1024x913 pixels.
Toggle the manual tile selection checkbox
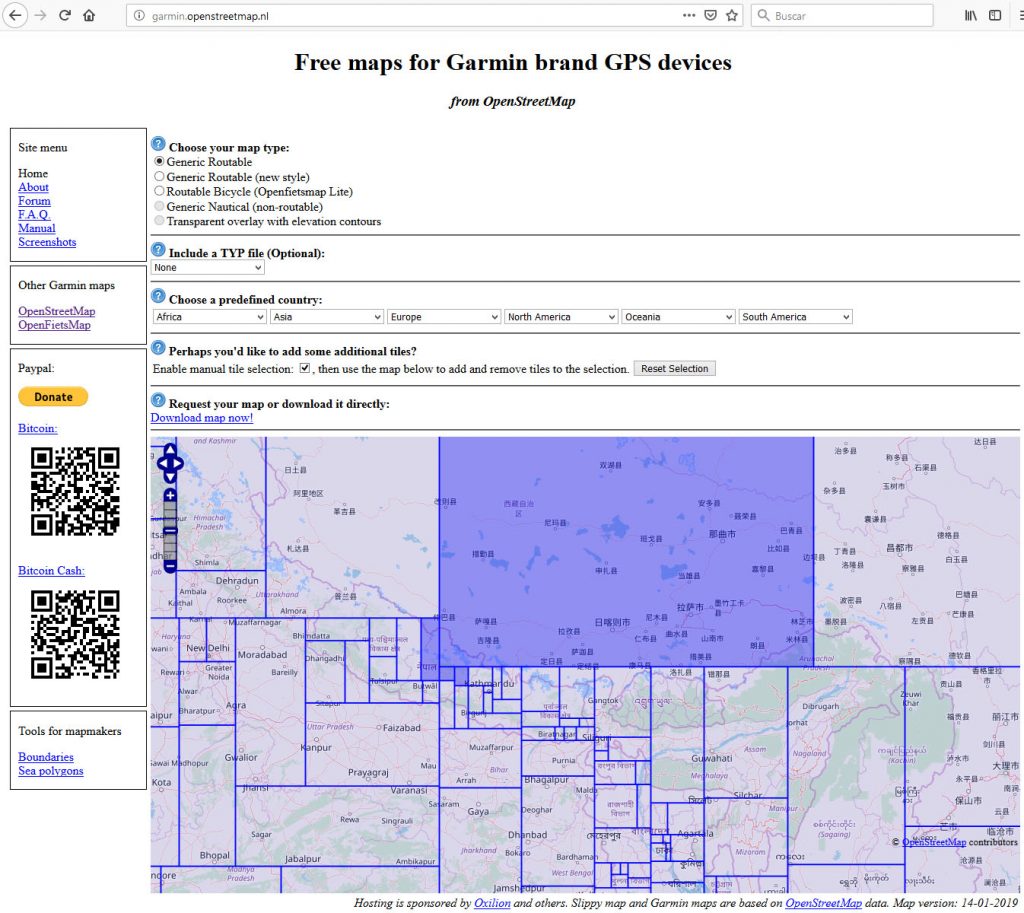click(304, 368)
